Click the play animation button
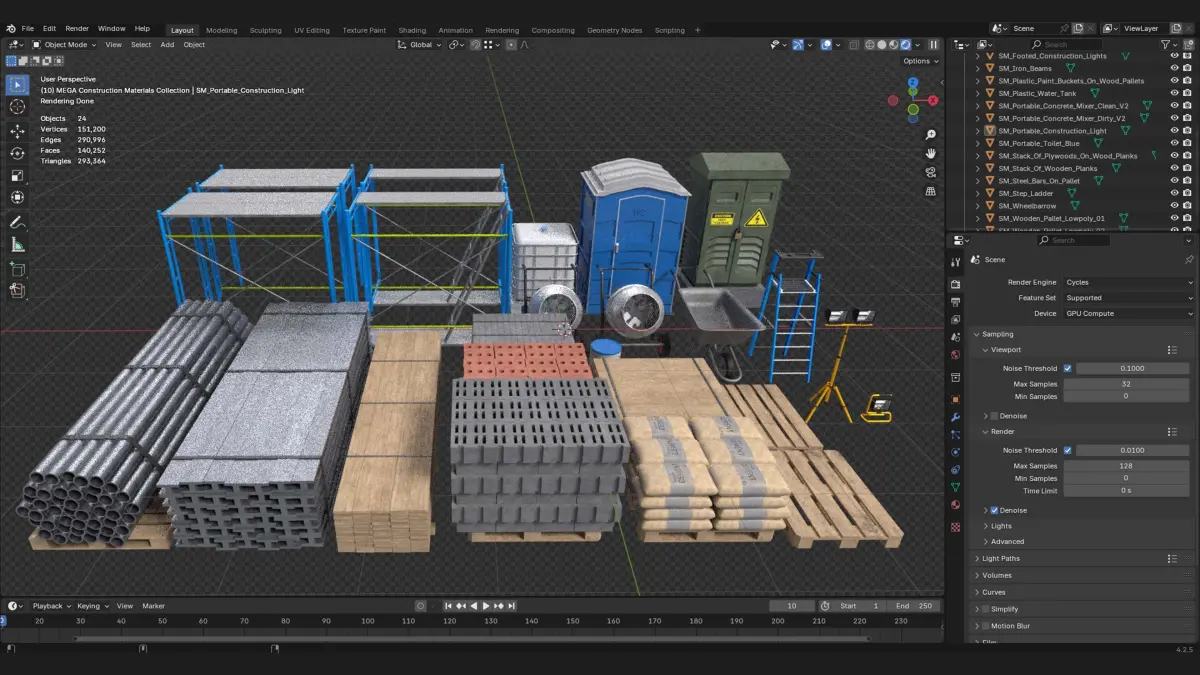 click(x=486, y=606)
